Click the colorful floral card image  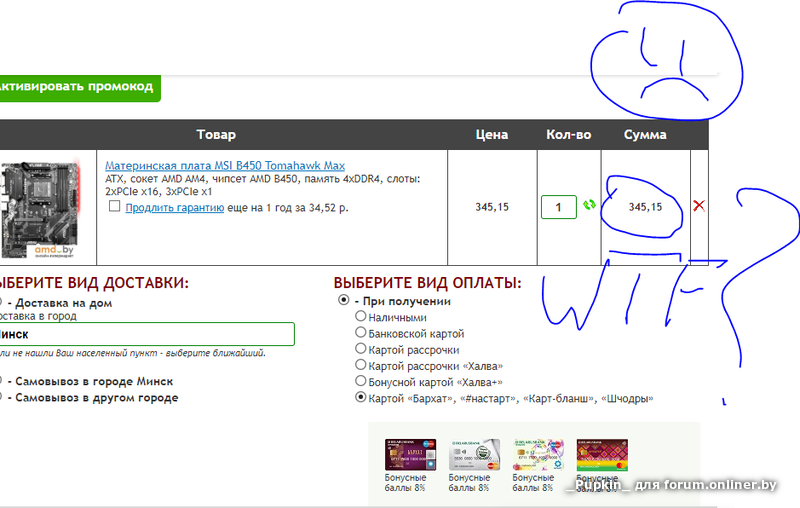(x=538, y=455)
